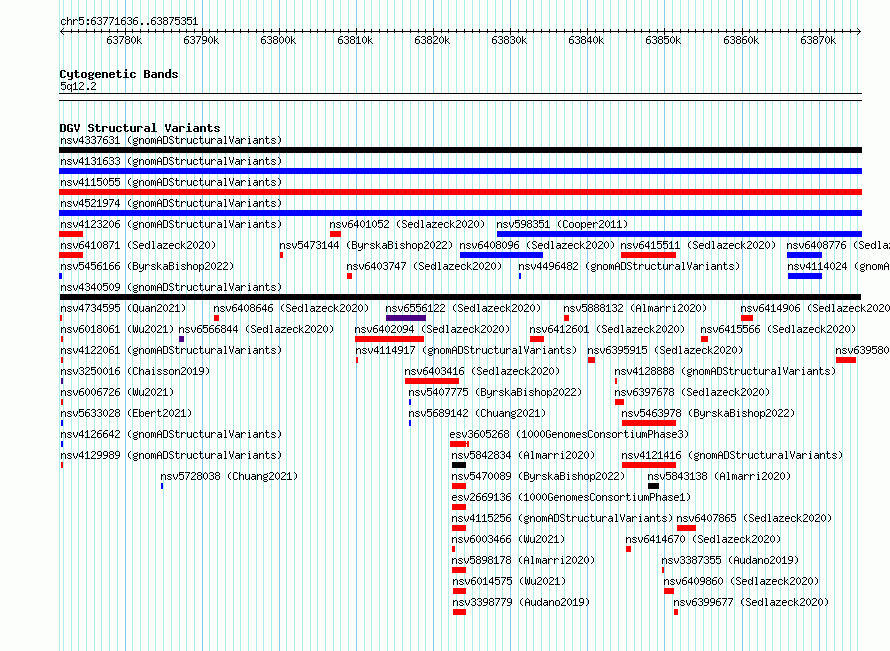Open nsv4337631 (gnomADStructuralVariants) label

pos(171,140)
